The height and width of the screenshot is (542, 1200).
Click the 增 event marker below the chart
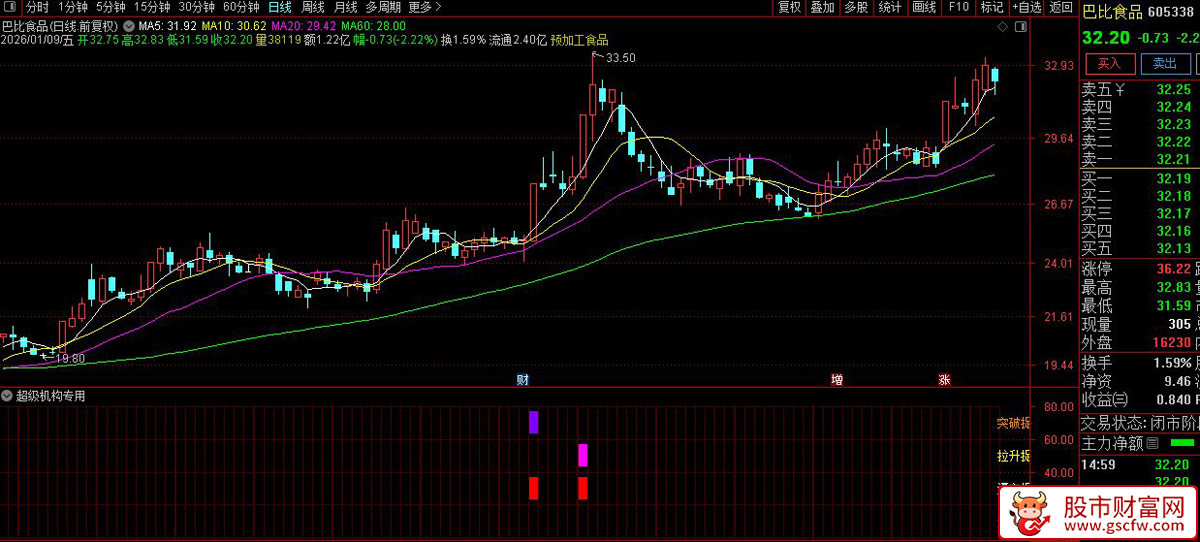coord(836,380)
